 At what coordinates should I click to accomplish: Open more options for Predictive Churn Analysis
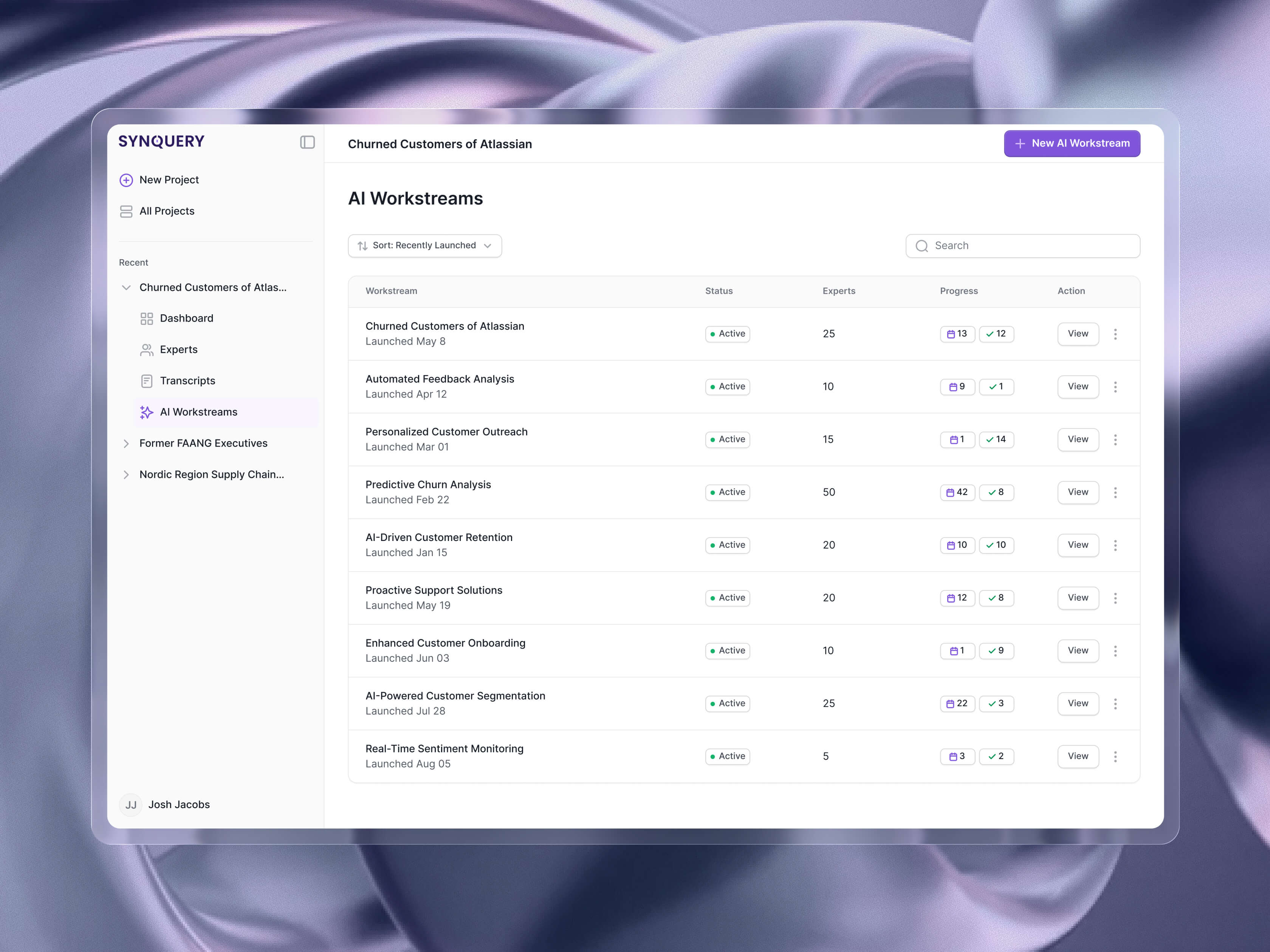point(1115,492)
